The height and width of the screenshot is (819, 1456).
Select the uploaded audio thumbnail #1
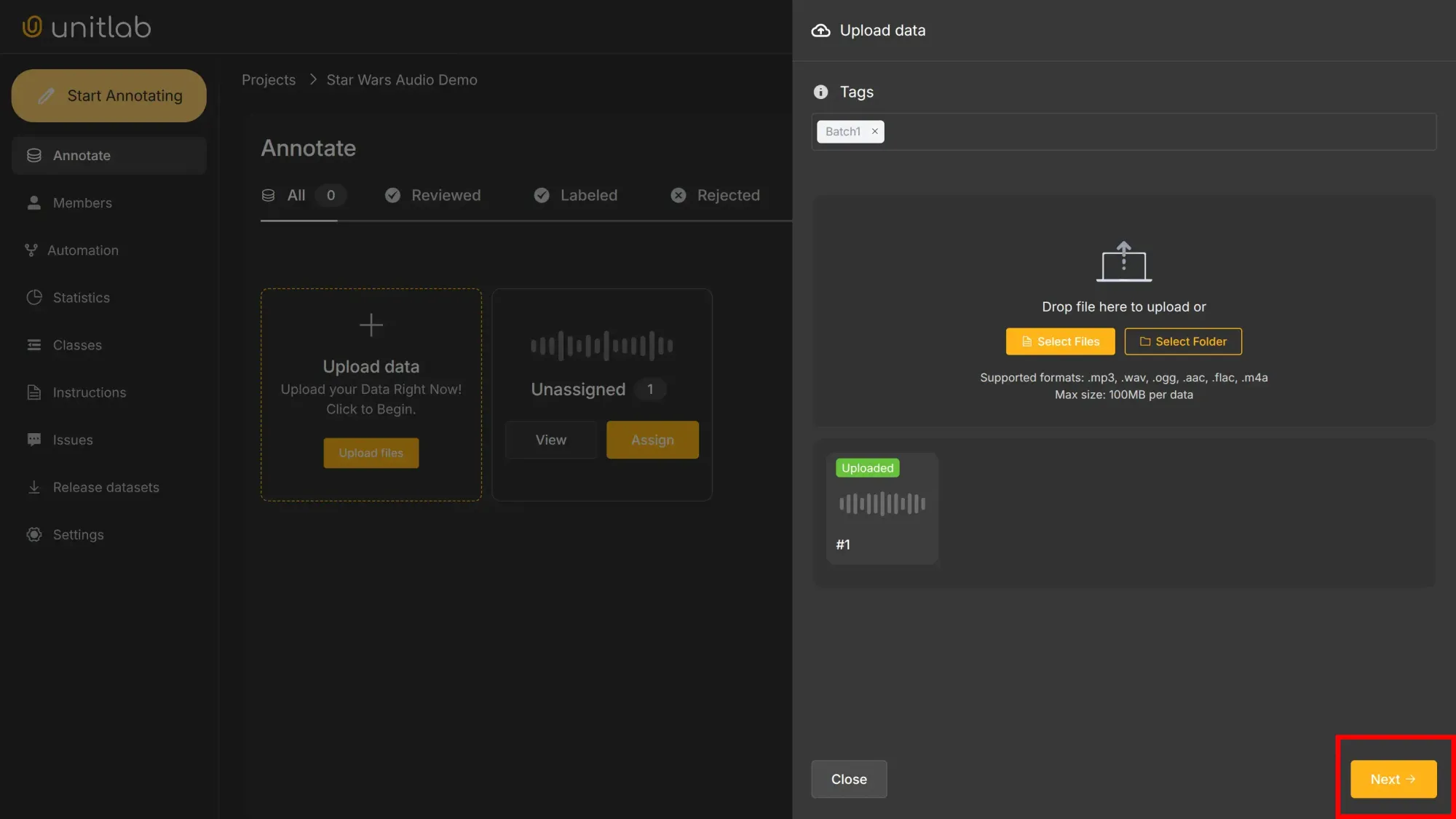(x=882, y=508)
